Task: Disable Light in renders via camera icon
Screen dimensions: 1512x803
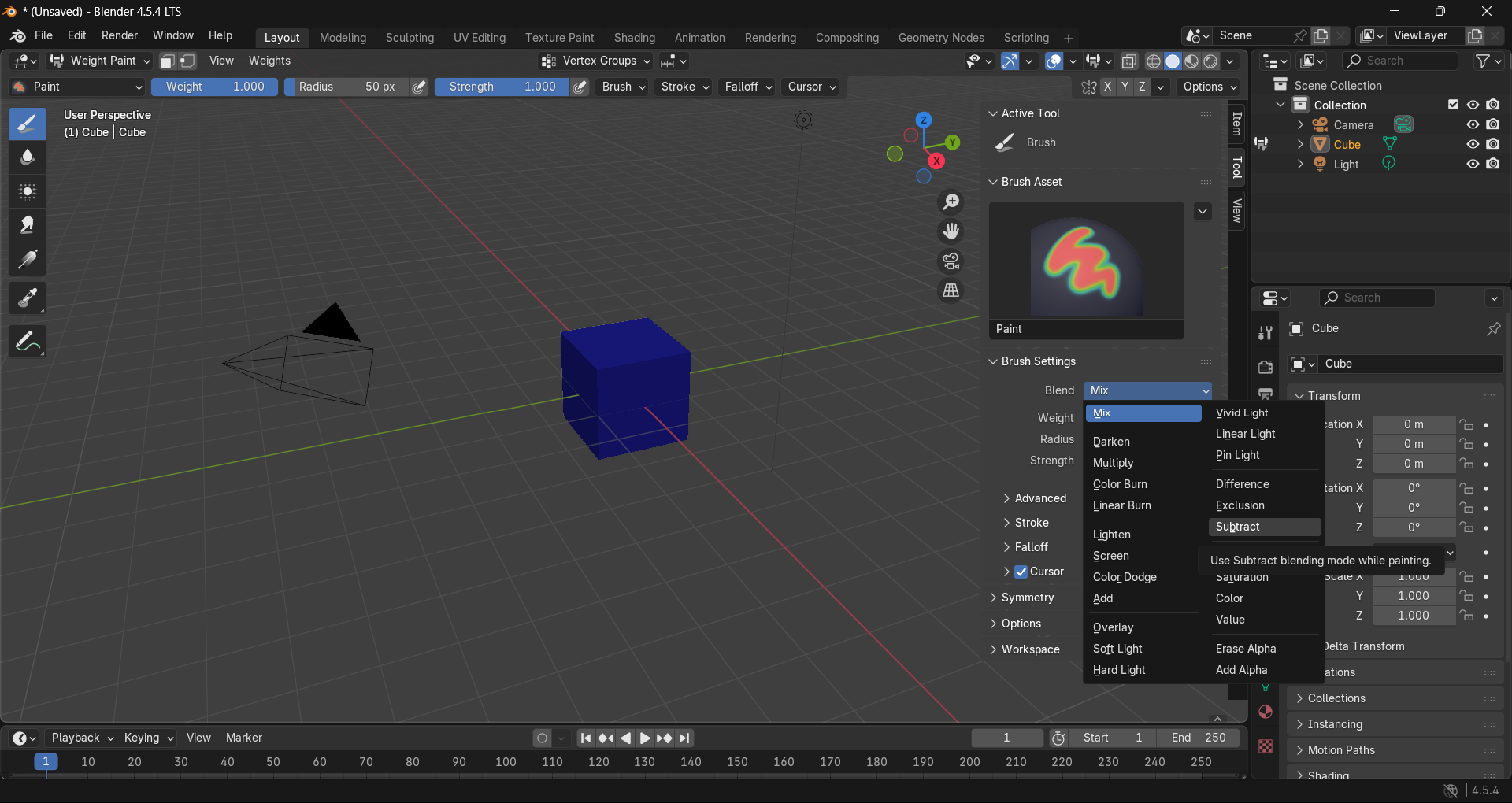Action: (1493, 164)
